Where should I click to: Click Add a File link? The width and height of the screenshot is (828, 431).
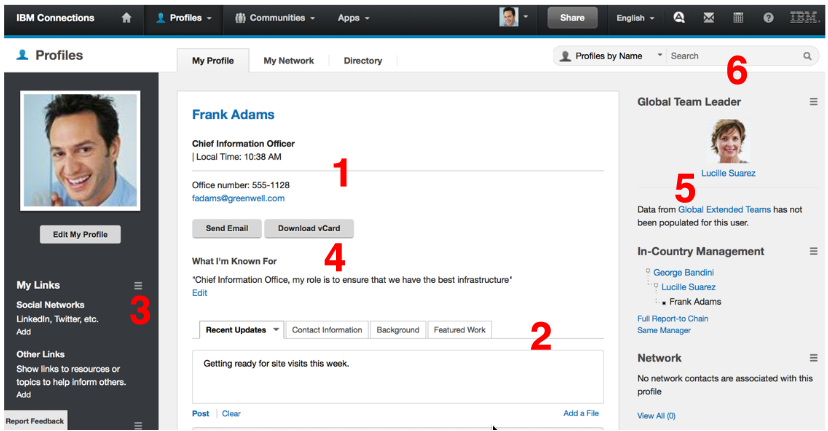tap(581, 413)
